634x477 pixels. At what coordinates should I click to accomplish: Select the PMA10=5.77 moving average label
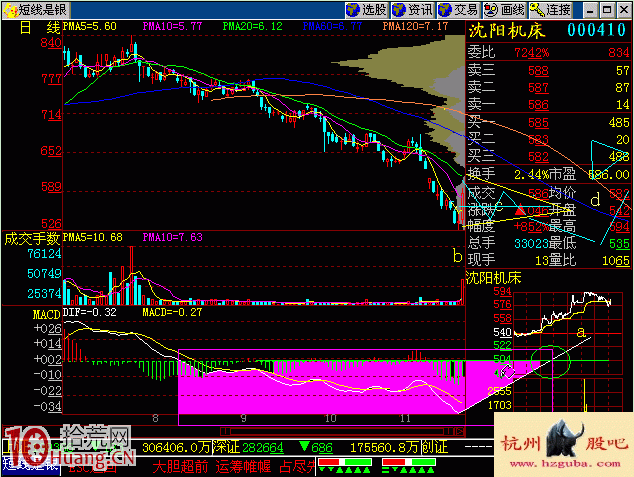[172, 27]
